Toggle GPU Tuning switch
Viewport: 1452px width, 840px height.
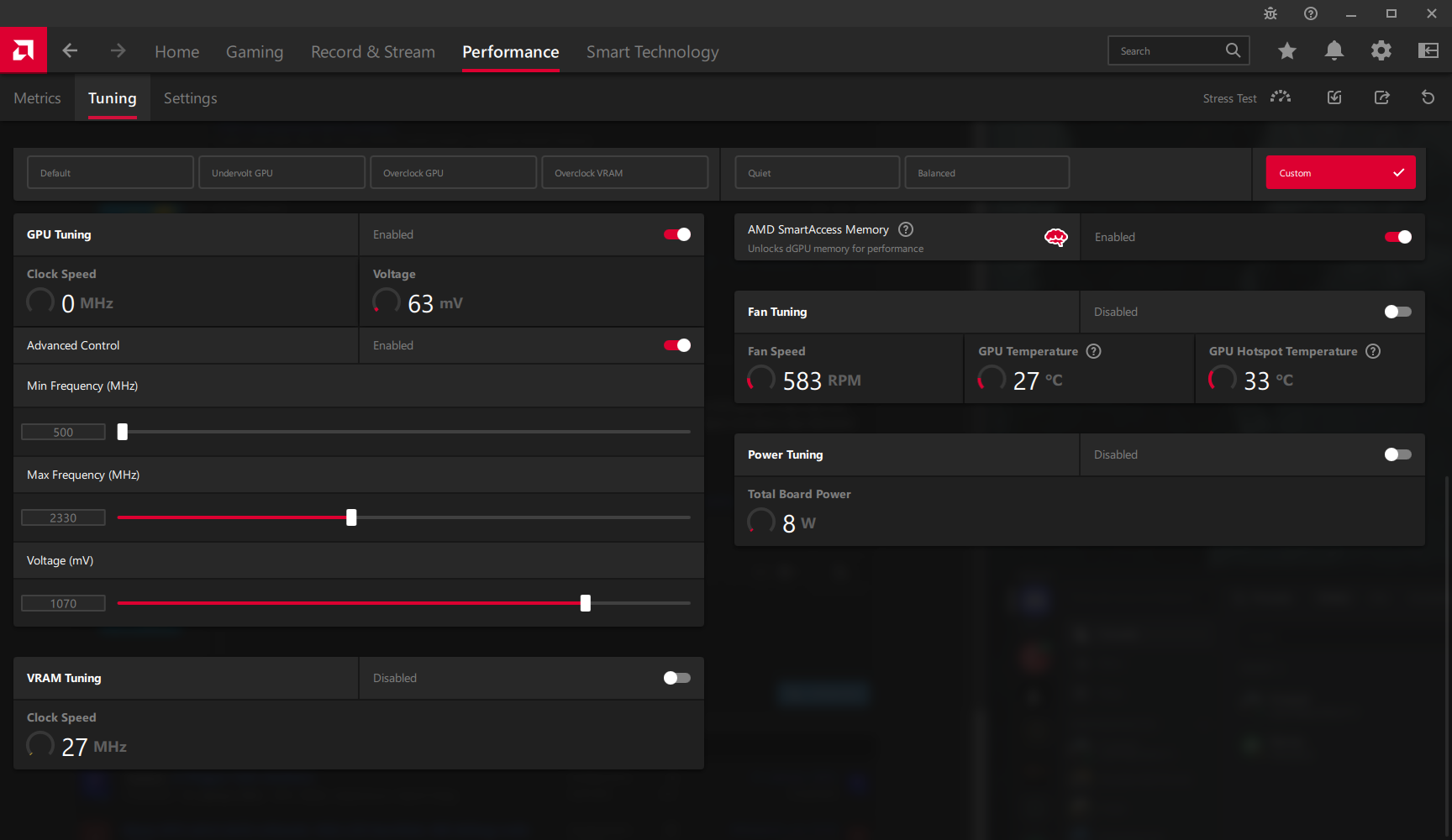[677, 234]
